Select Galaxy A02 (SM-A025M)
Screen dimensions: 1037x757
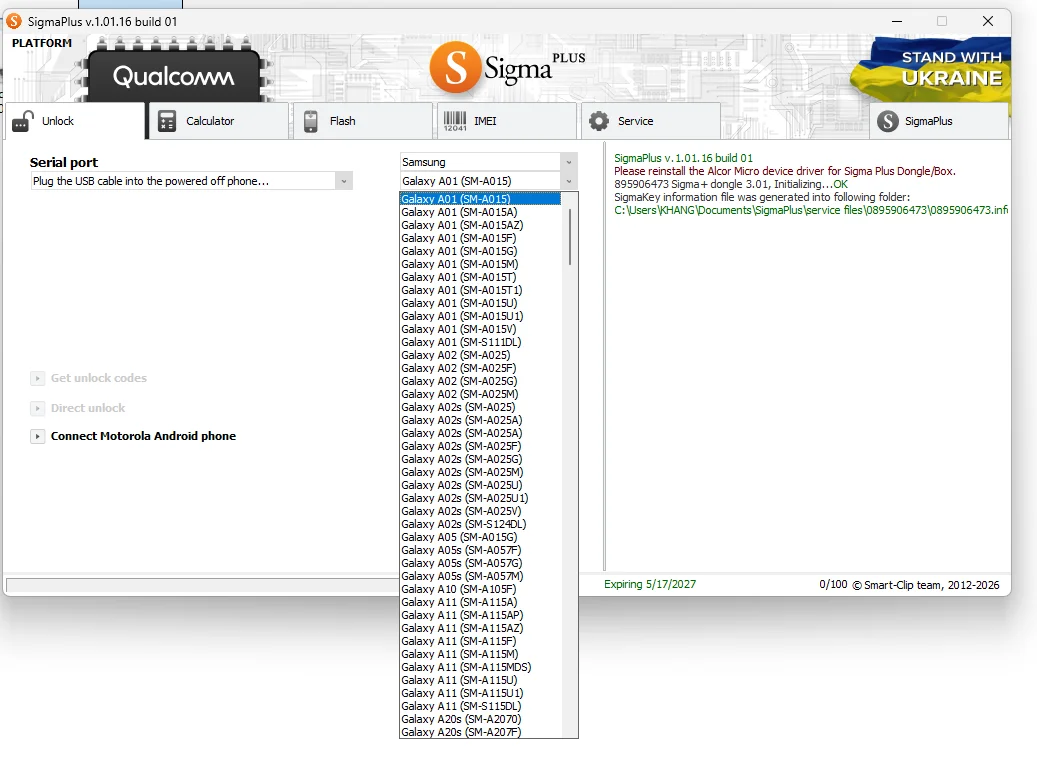click(x=481, y=394)
